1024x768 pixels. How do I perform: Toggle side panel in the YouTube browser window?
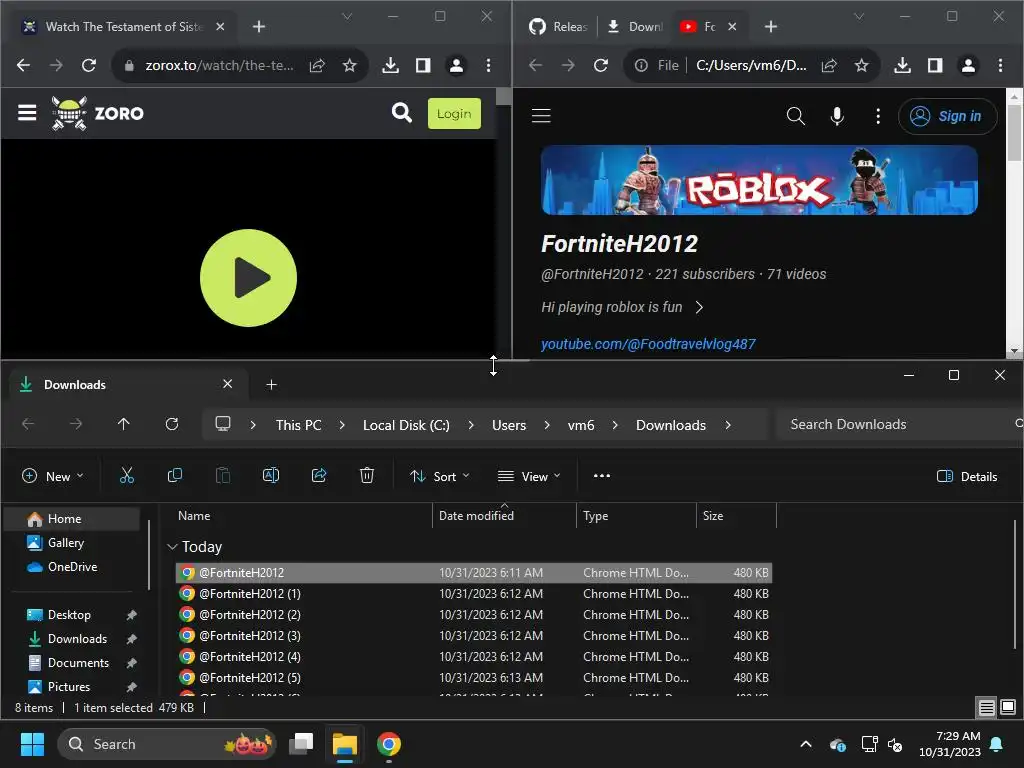pos(935,65)
